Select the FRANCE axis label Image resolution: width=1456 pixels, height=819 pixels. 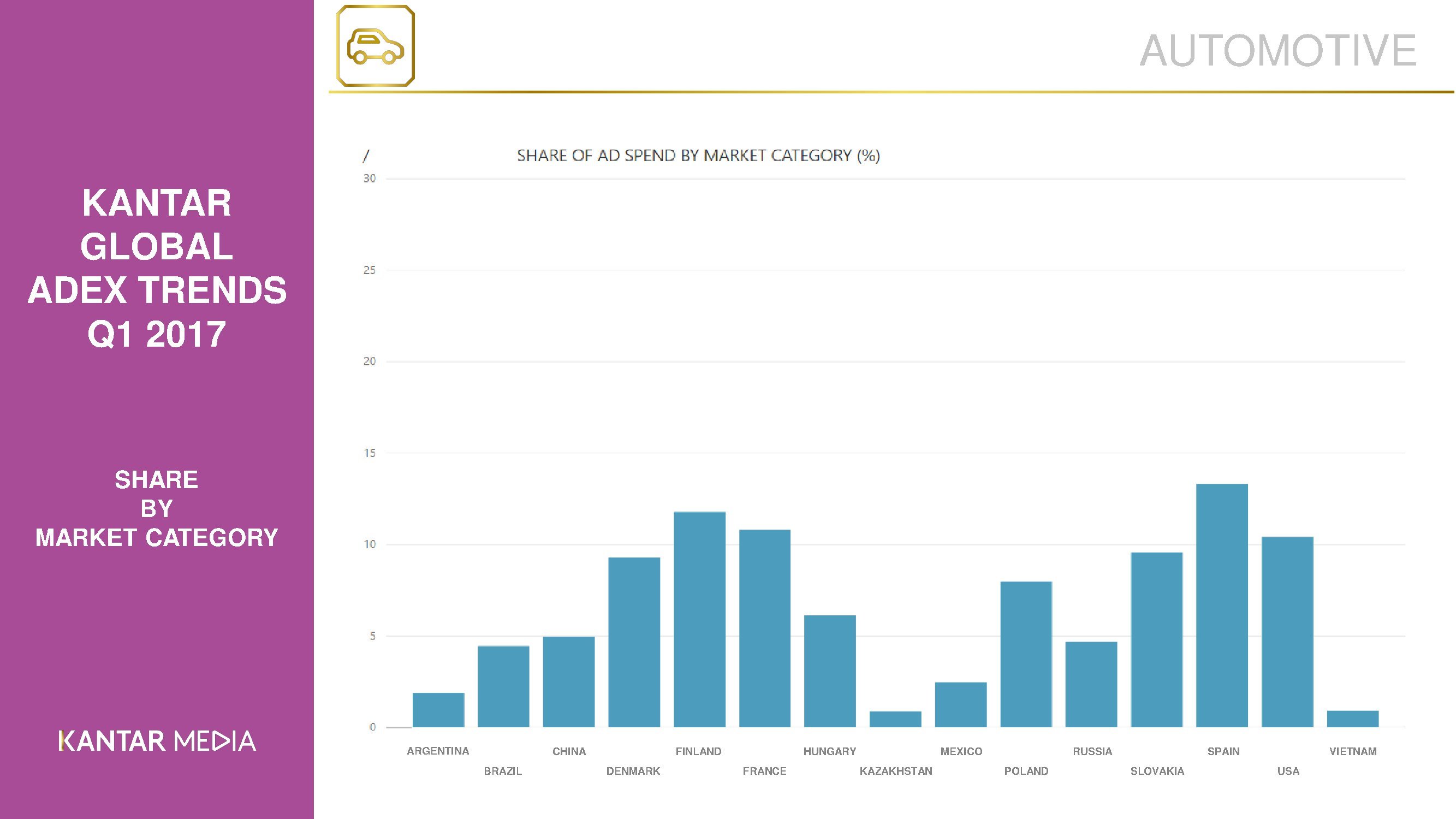pyautogui.click(x=765, y=771)
